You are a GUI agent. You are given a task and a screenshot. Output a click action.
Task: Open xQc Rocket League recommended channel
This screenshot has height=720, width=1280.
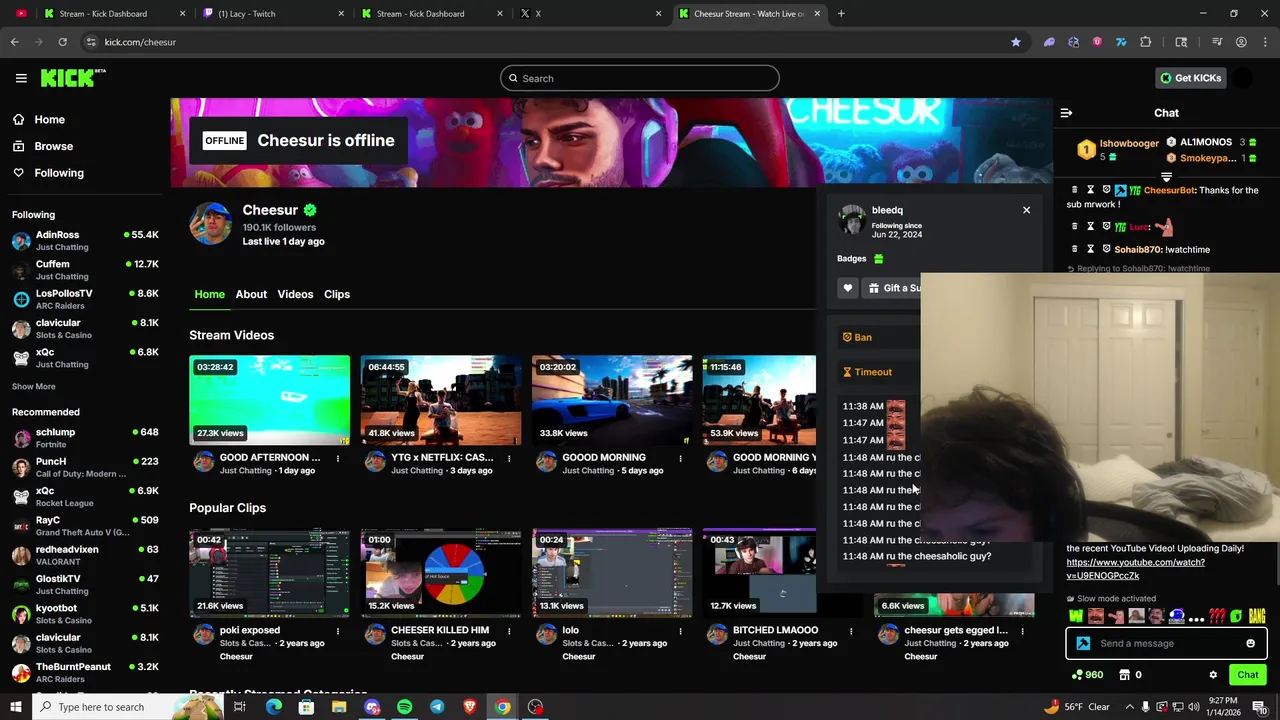coord(85,497)
